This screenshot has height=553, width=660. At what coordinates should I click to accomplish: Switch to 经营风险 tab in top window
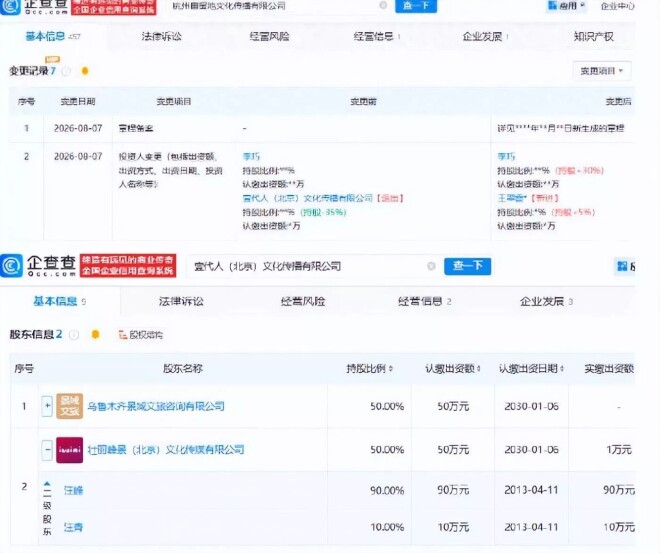click(x=269, y=37)
